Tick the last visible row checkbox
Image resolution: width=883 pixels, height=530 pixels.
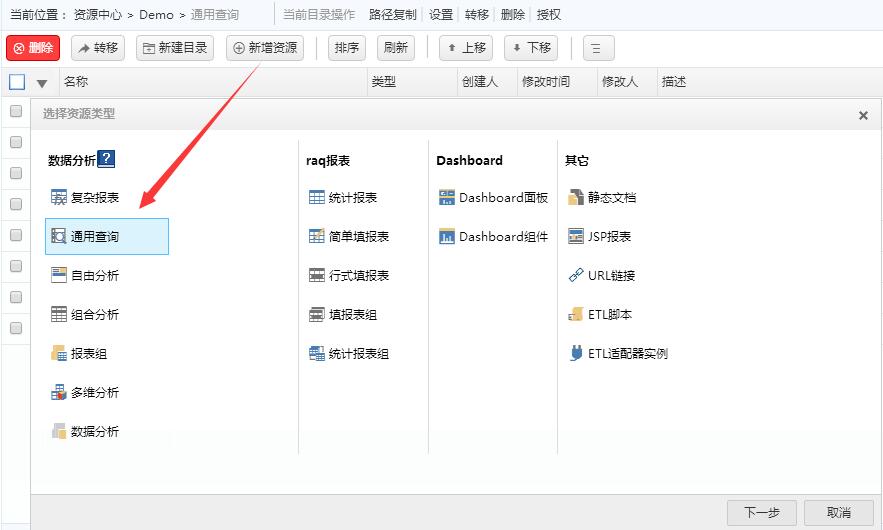(x=16, y=328)
